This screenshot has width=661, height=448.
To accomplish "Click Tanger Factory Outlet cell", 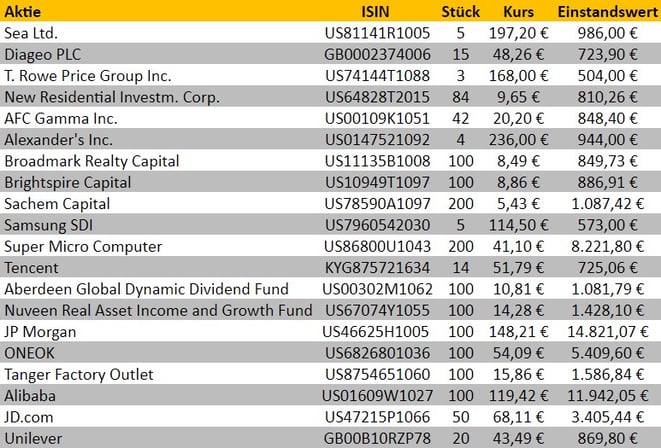I will click(x=80, y=374).
